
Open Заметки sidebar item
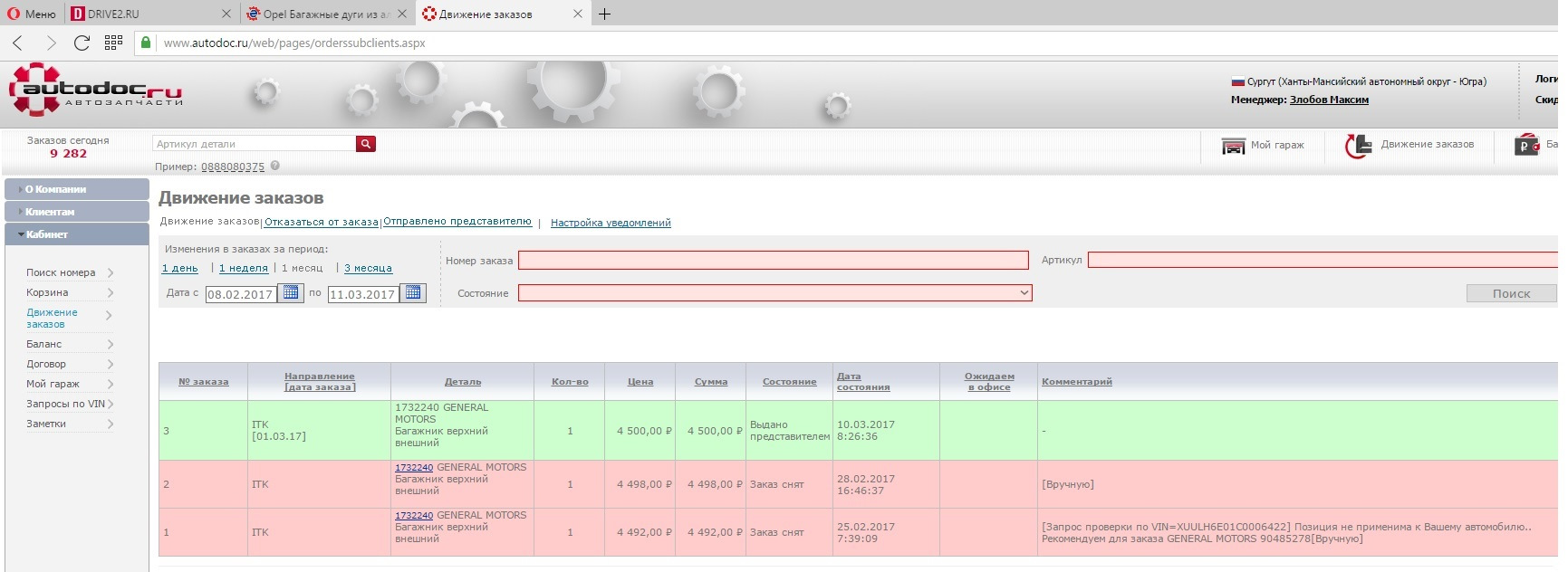(70, 424)
